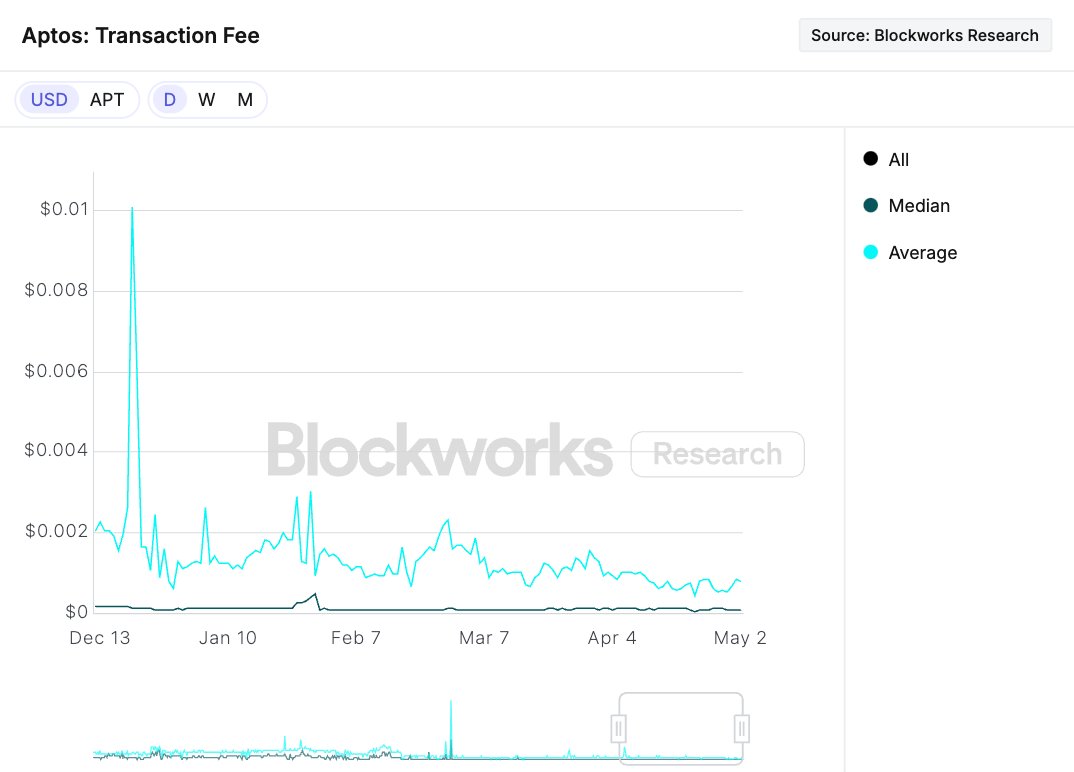Click the $0.01 peak of the Average line

tap(132, 209)
